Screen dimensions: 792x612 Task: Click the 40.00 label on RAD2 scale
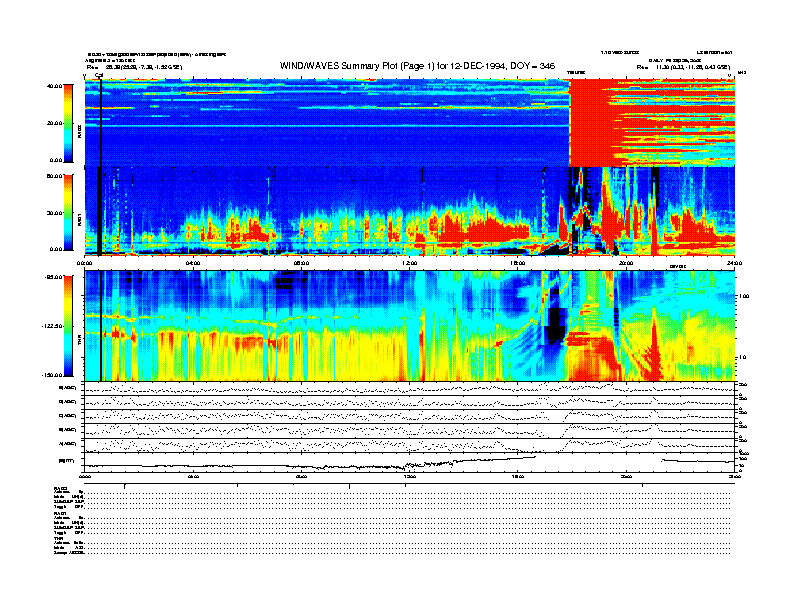(x=54, y=86)
